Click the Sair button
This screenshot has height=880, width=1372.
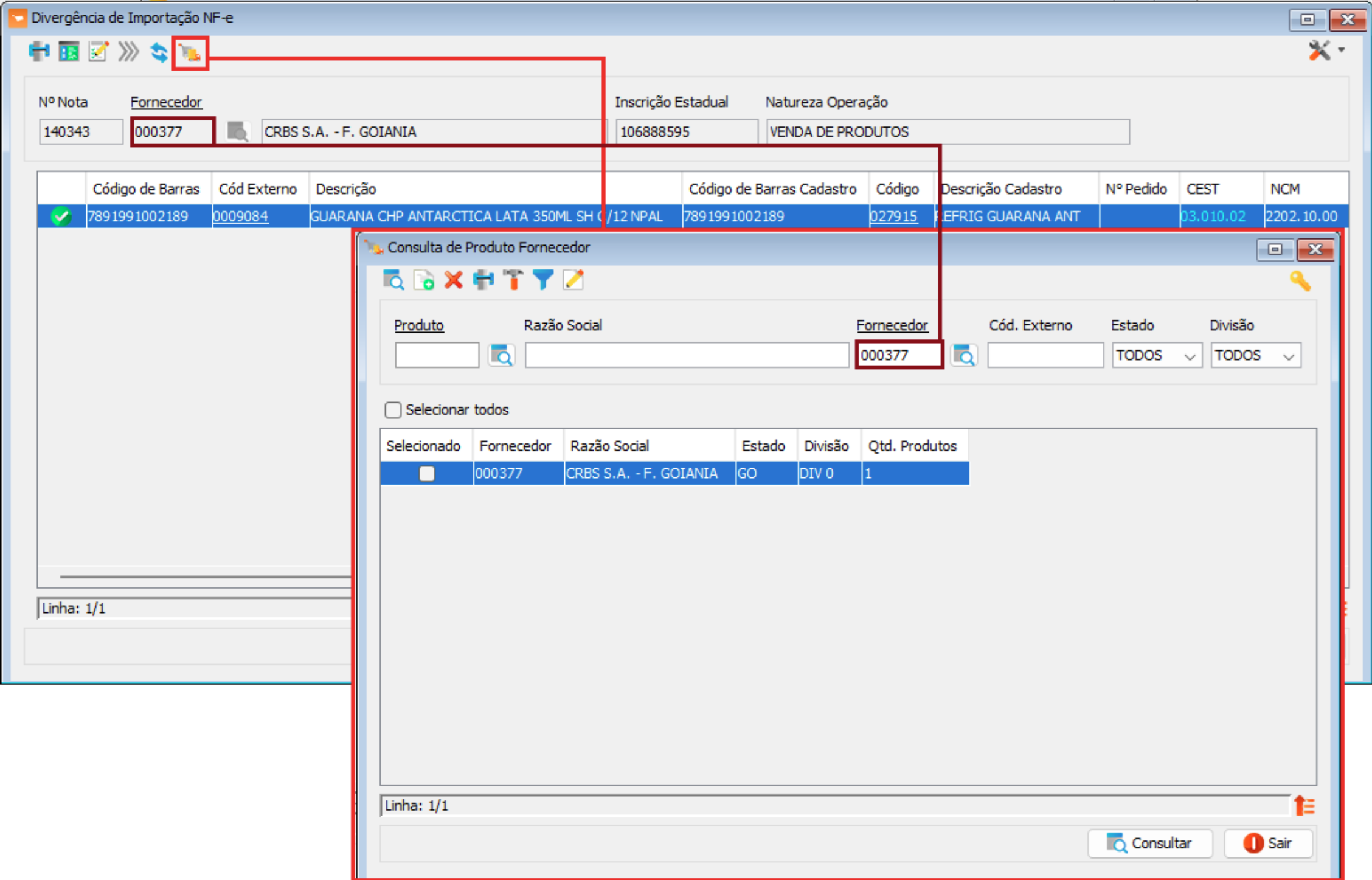[1268, 843]
